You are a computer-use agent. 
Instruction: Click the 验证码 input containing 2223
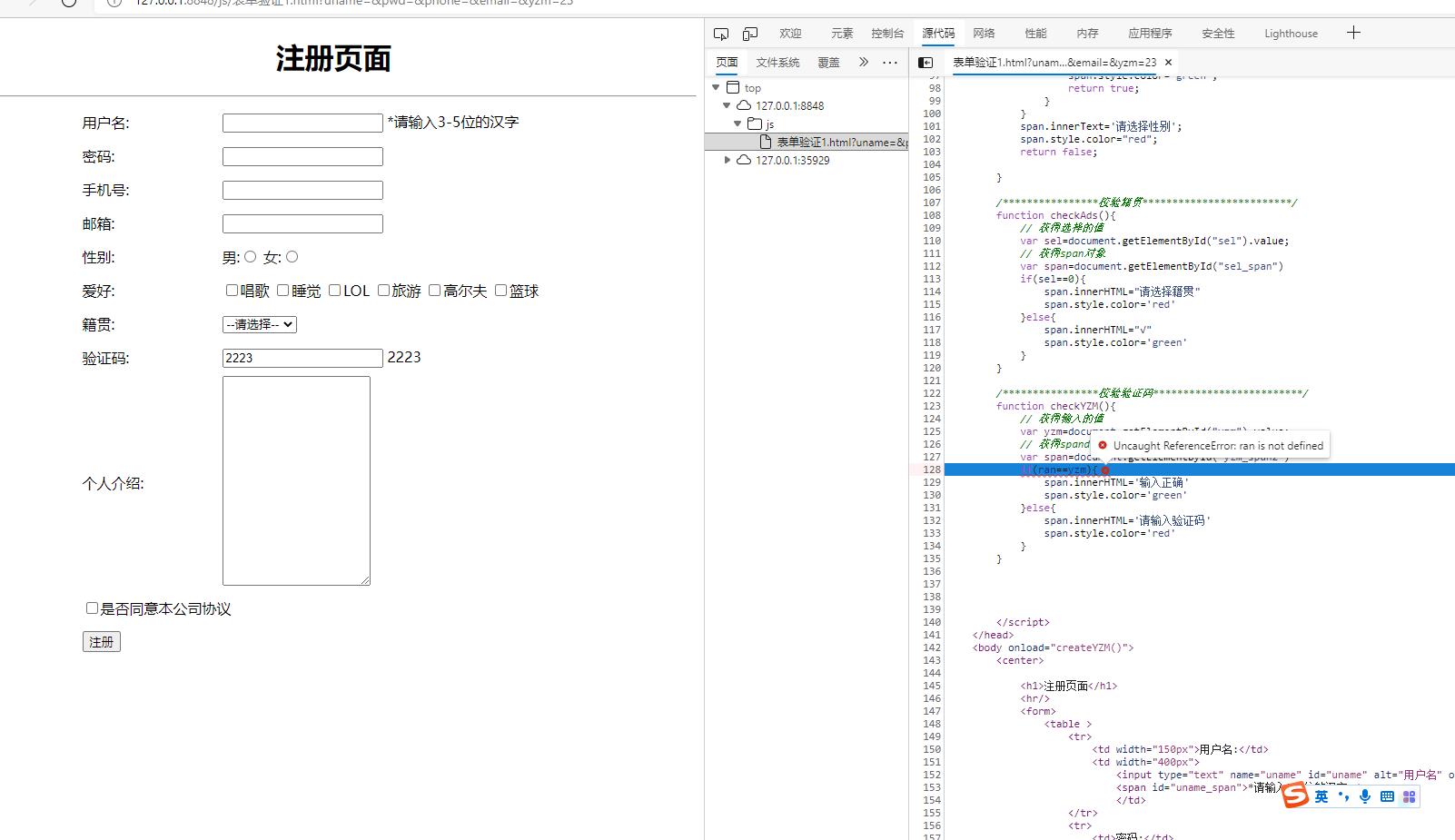point(302,358)
